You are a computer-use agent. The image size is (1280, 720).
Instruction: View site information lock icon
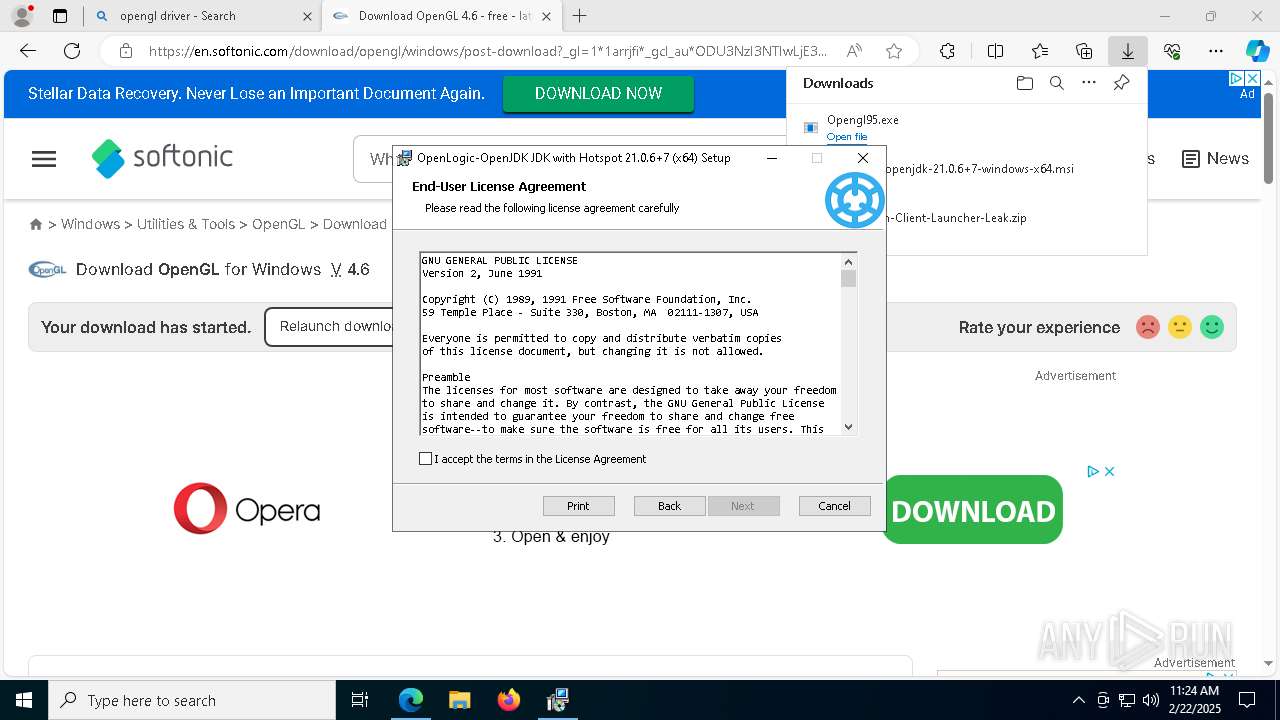[x=125, y=51]
